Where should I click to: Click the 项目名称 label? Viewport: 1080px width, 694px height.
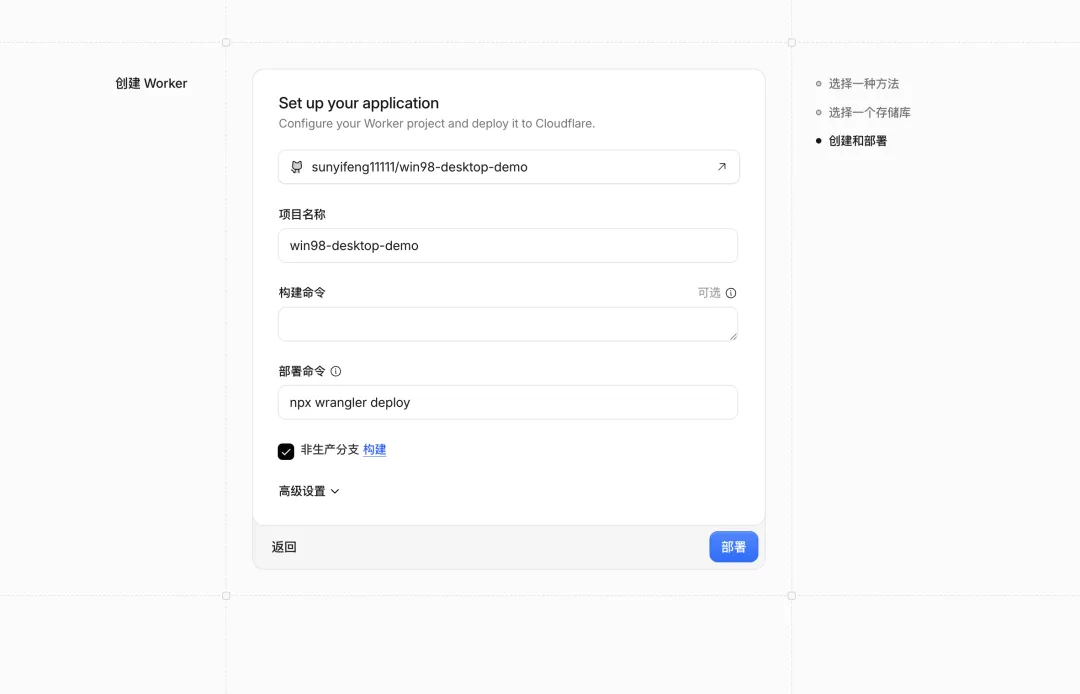coord(302,214)
